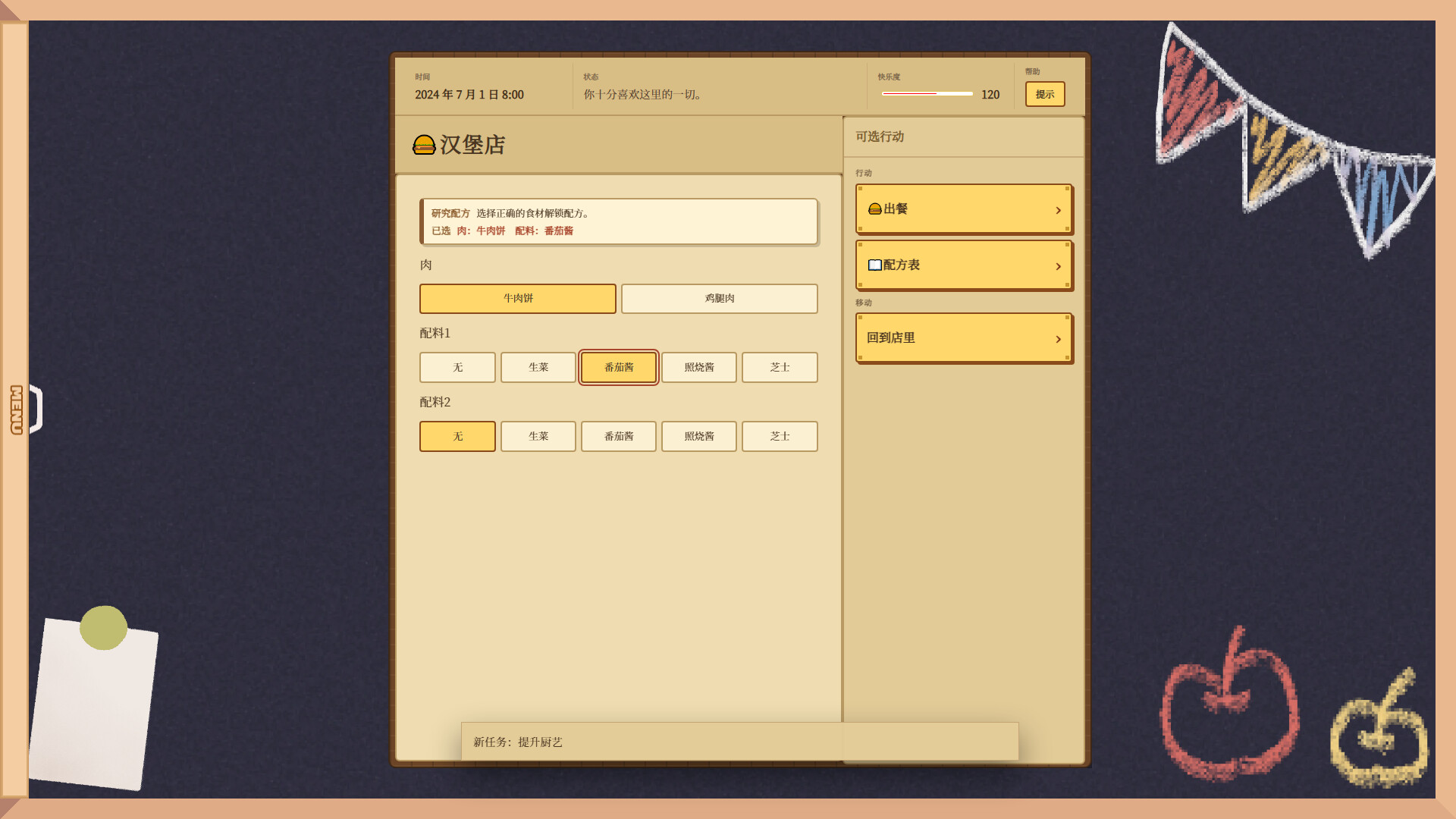Screen dimensions: 1456x819
Task: Click the burger icon on the 出餐 action
Action: tap(874, 209)
